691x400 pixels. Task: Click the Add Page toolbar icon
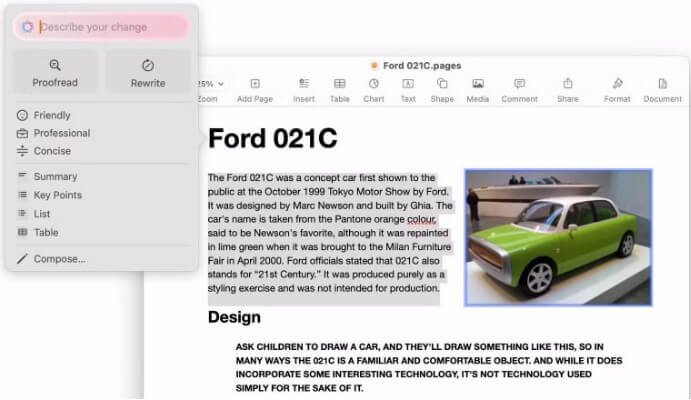[255, 84]
